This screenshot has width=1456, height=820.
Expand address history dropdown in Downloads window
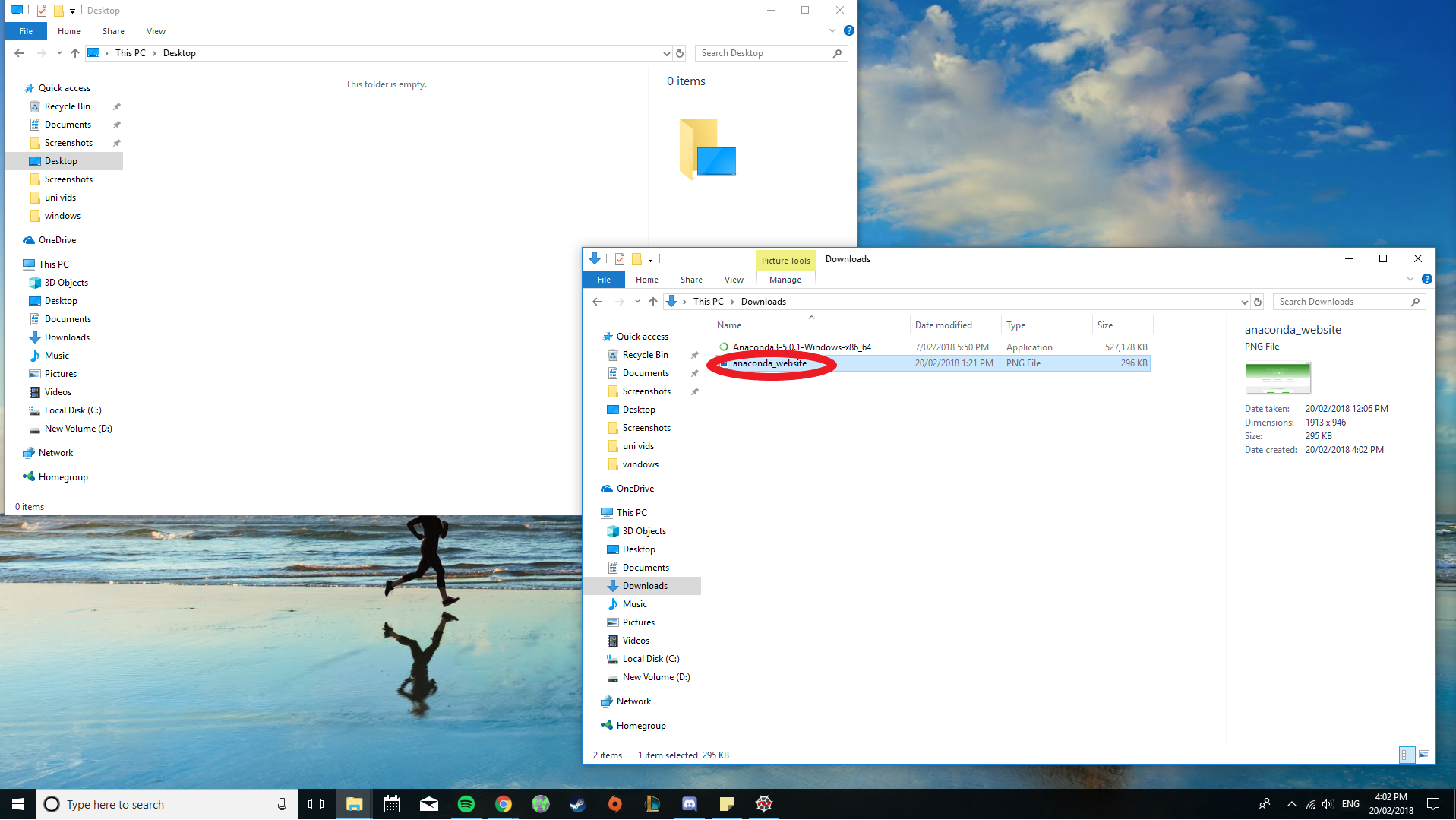[x=1244, y=302]
